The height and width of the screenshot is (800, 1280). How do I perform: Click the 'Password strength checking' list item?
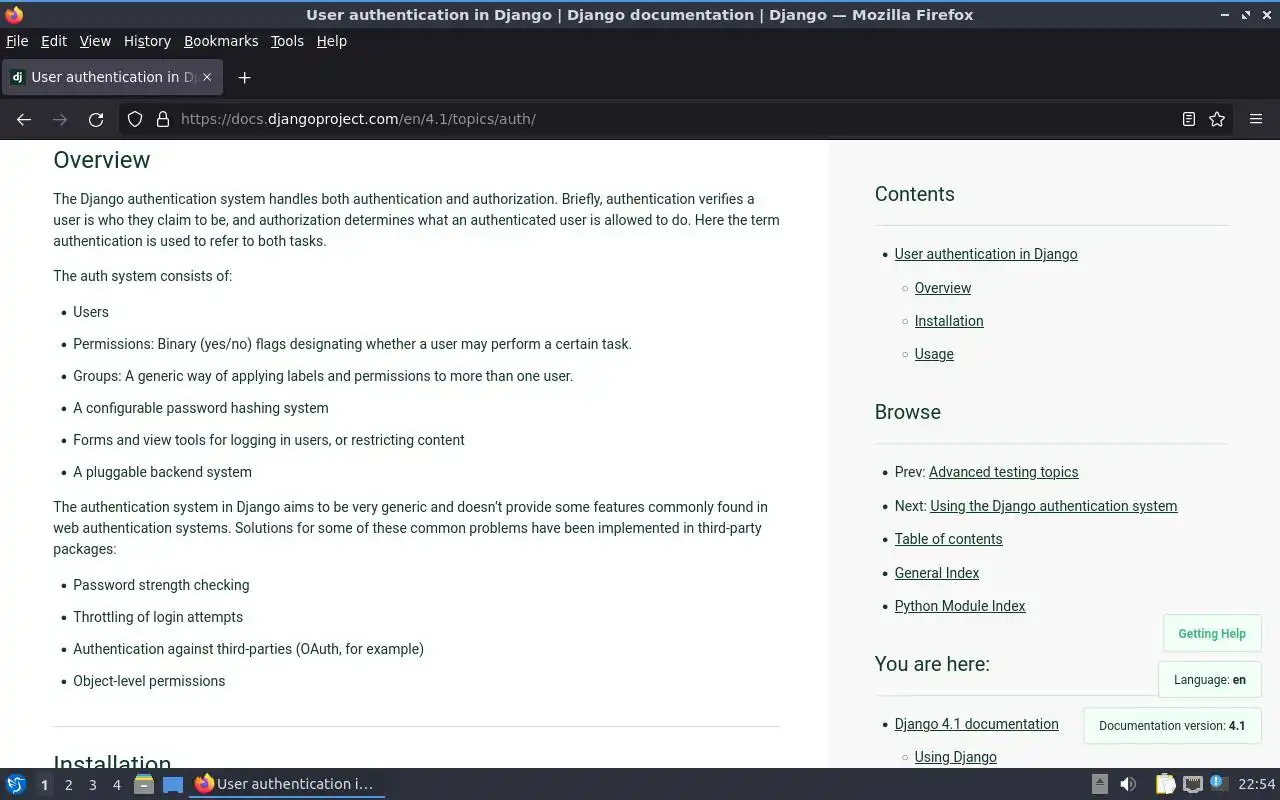tap(161, 585)
